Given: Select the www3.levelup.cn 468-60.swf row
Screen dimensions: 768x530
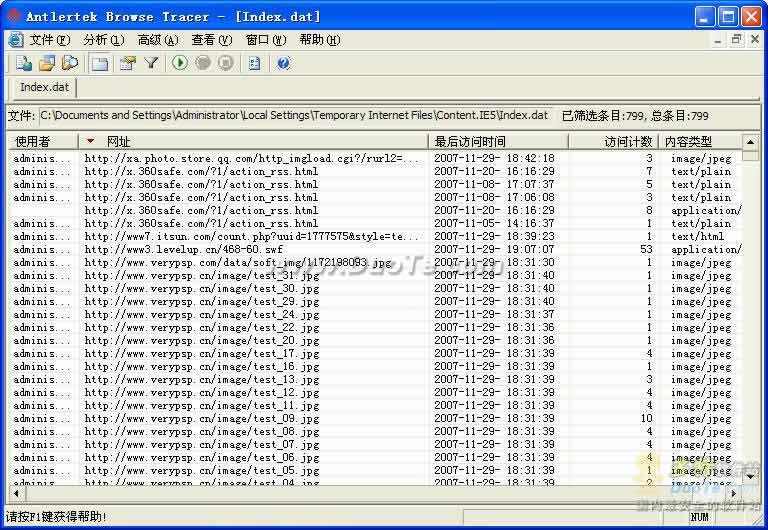Looking at the screenshot, I should pyautogui.click(x=375, y=249).
